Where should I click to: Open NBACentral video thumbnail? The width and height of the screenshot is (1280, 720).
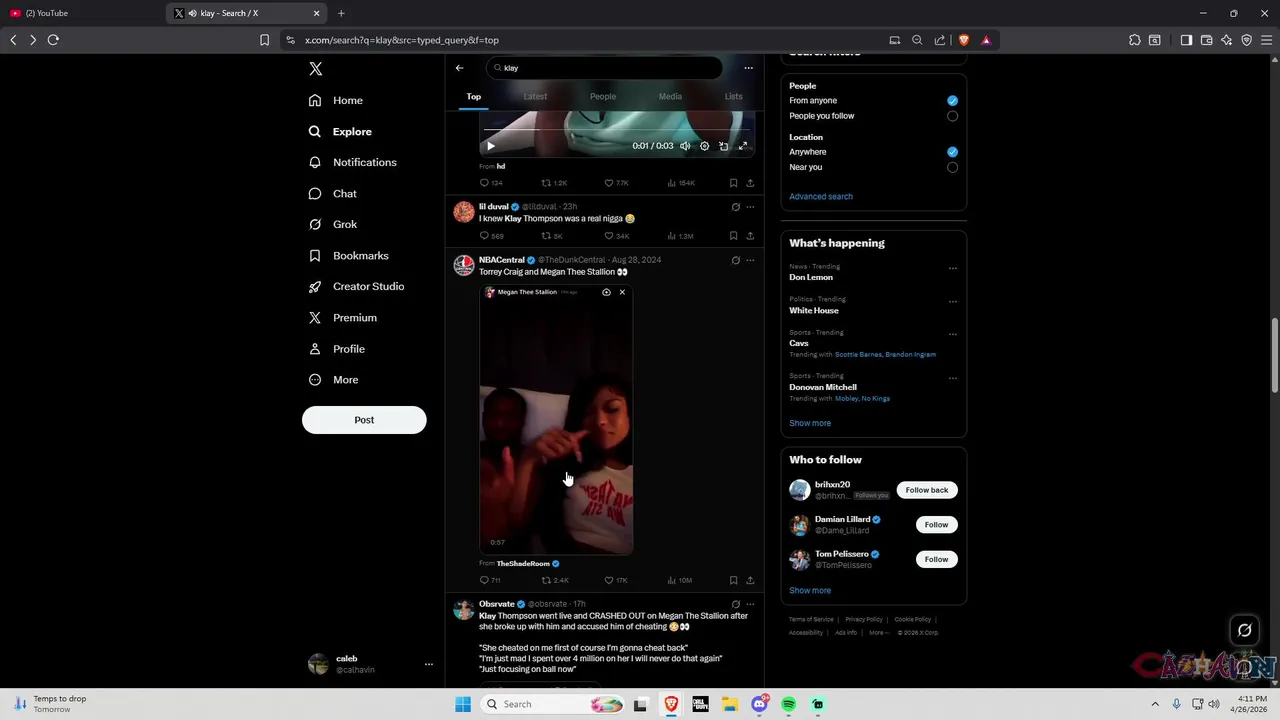(556, 419)
